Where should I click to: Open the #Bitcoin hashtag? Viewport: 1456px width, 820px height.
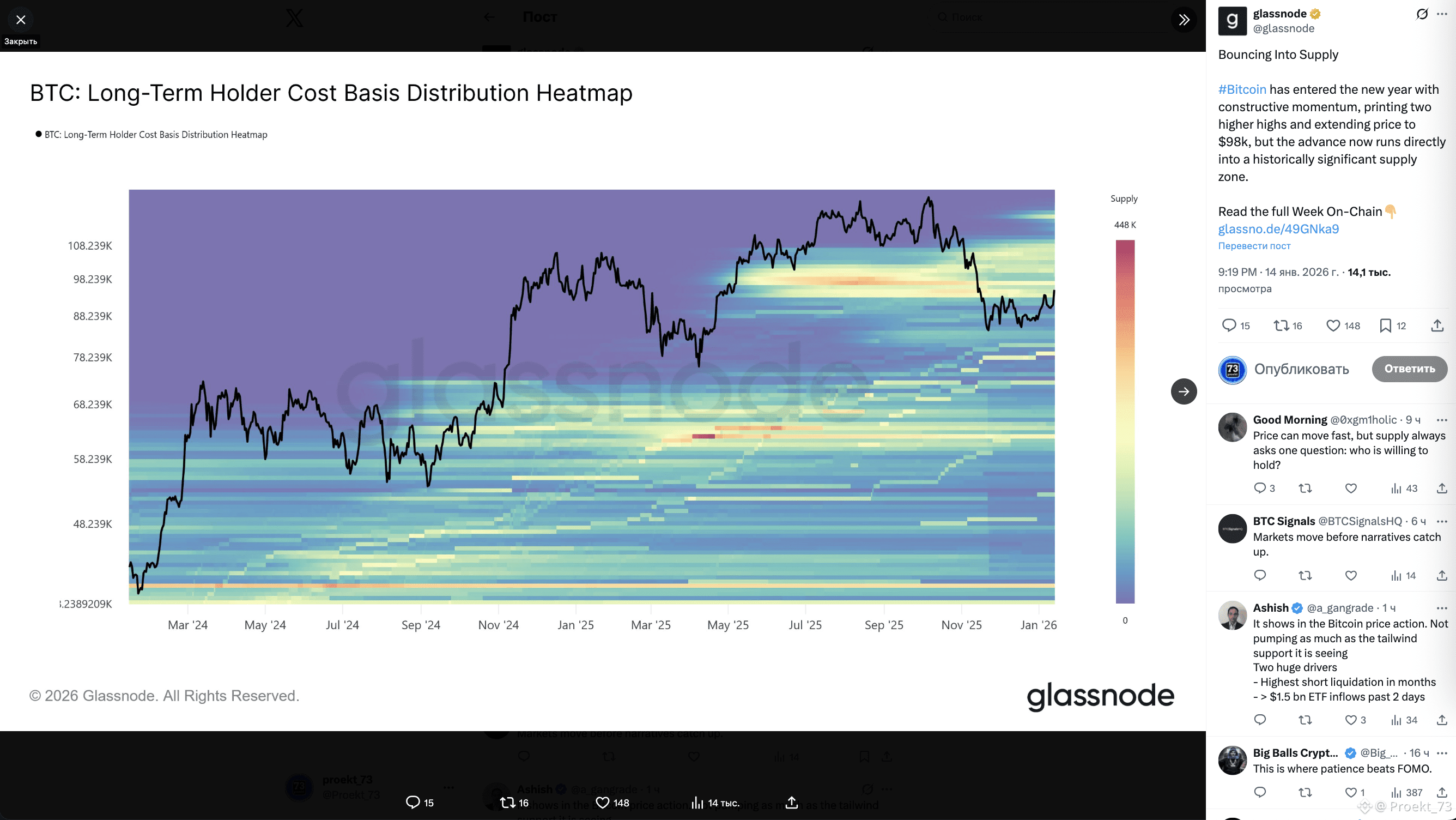[1242, 89]
